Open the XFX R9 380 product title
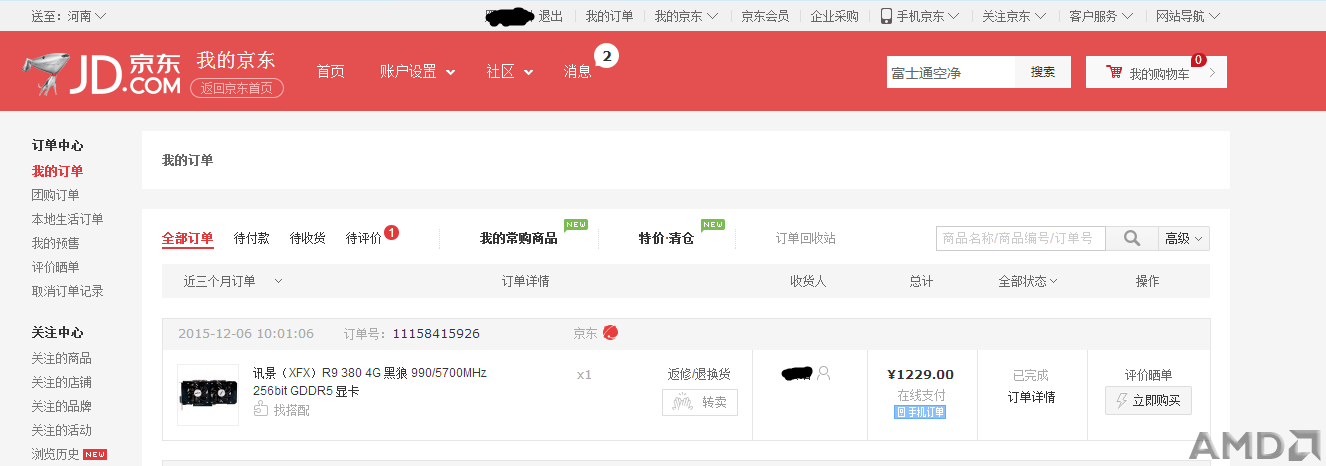 [369, 382]
